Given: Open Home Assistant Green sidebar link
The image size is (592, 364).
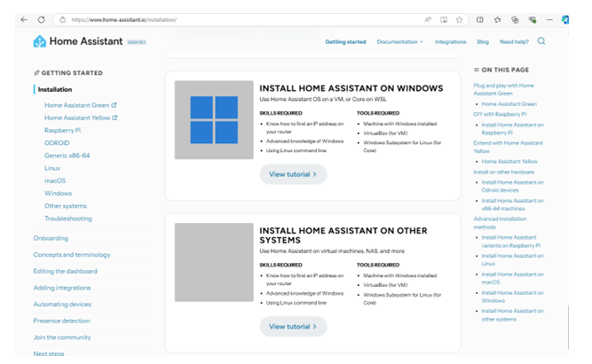Looking at the screenshot, I should [x=77, y=105].
